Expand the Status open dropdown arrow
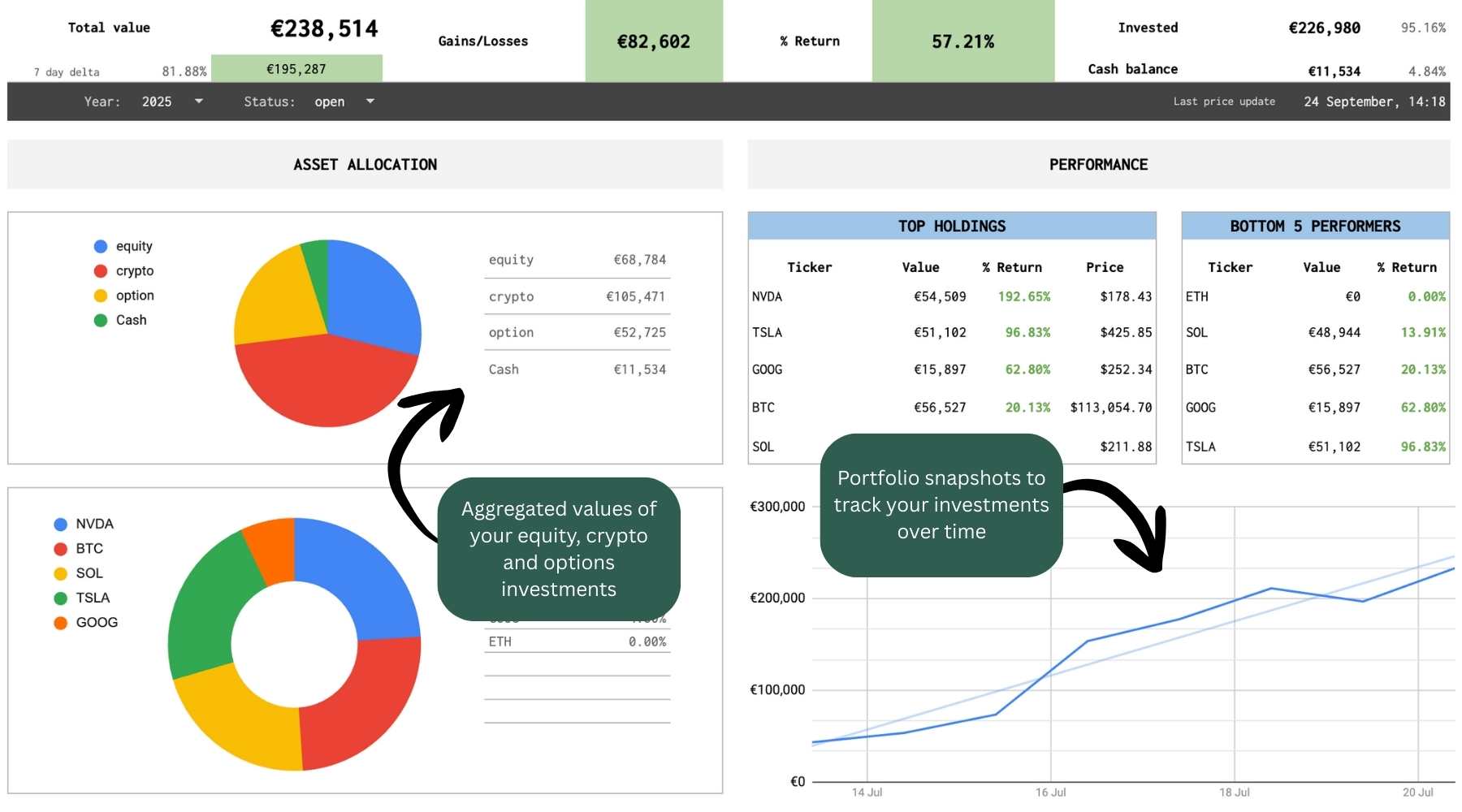The image size is (1462, 812). (370, 101)
